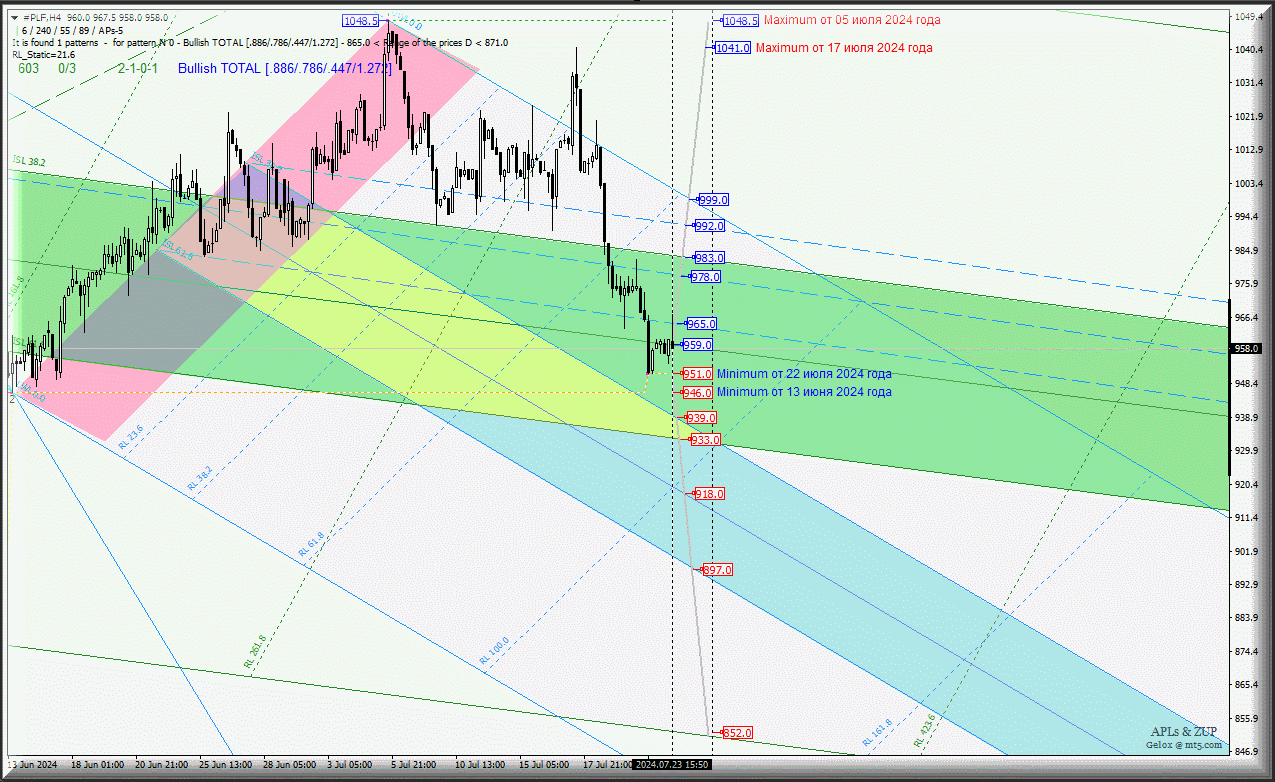Click the Bullish TOTAL pattern title
The image size is (1275, 782).
tap(285, 68)
